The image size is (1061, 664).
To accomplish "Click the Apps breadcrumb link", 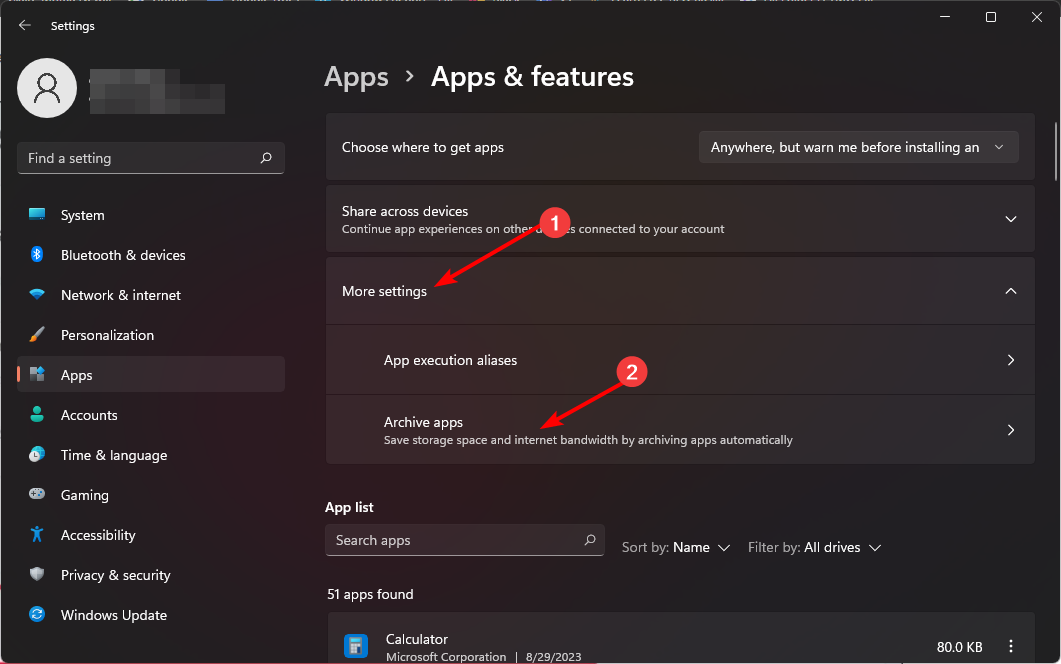I will point(356,77).
